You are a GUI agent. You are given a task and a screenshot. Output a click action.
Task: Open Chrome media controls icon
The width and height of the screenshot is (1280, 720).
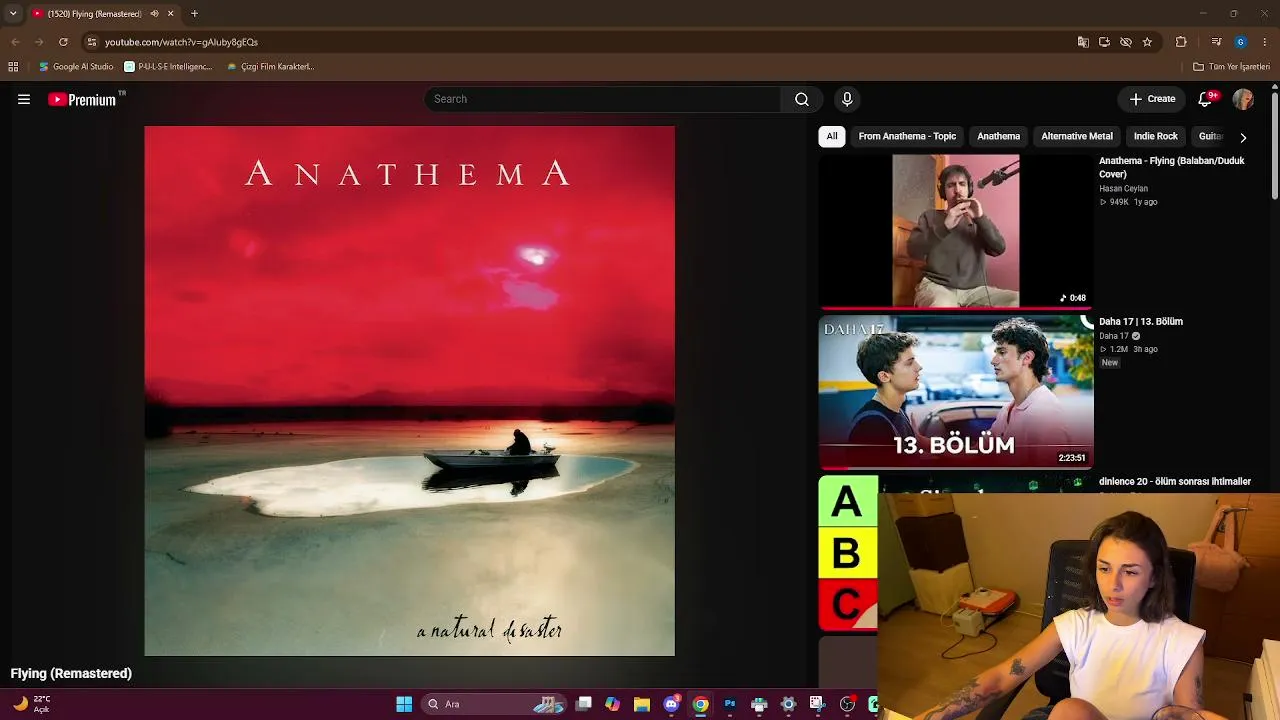[1216, 42]
